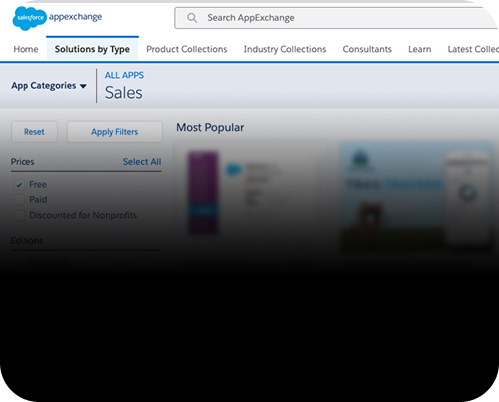
Task: Check the Paid price checkbox
Action: pyautogui.click(x=19, y=200)
